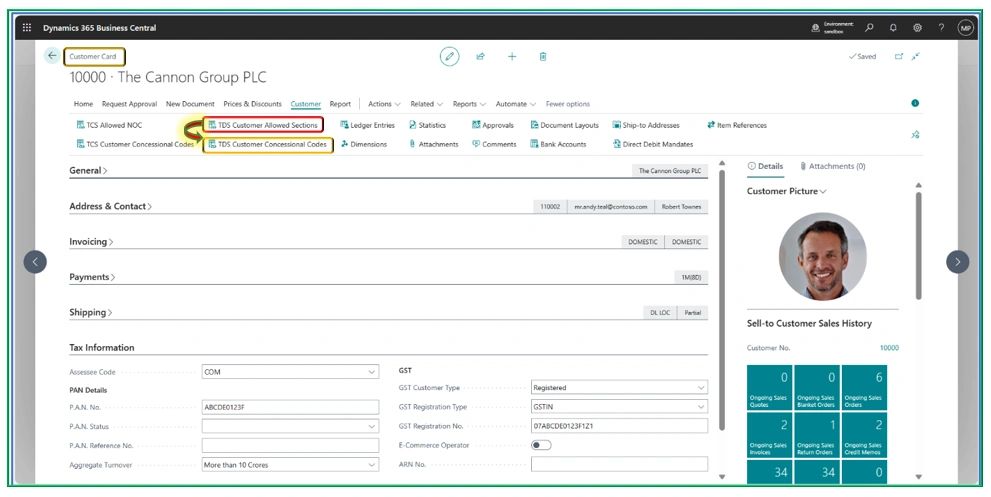Viewport: 991px width, 497px height.
Task: Switch to the Attachments (0) tab
Action: [x=833, y=166]
